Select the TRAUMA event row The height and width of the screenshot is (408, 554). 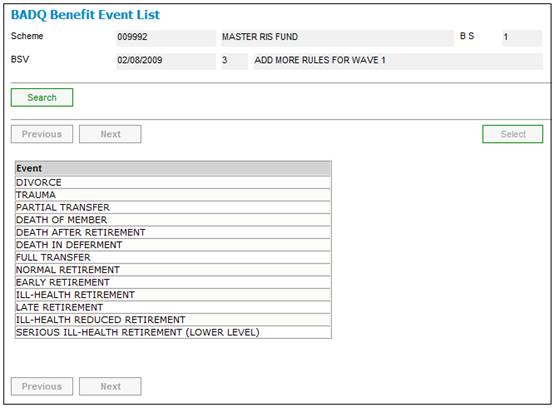pos(173,195)
